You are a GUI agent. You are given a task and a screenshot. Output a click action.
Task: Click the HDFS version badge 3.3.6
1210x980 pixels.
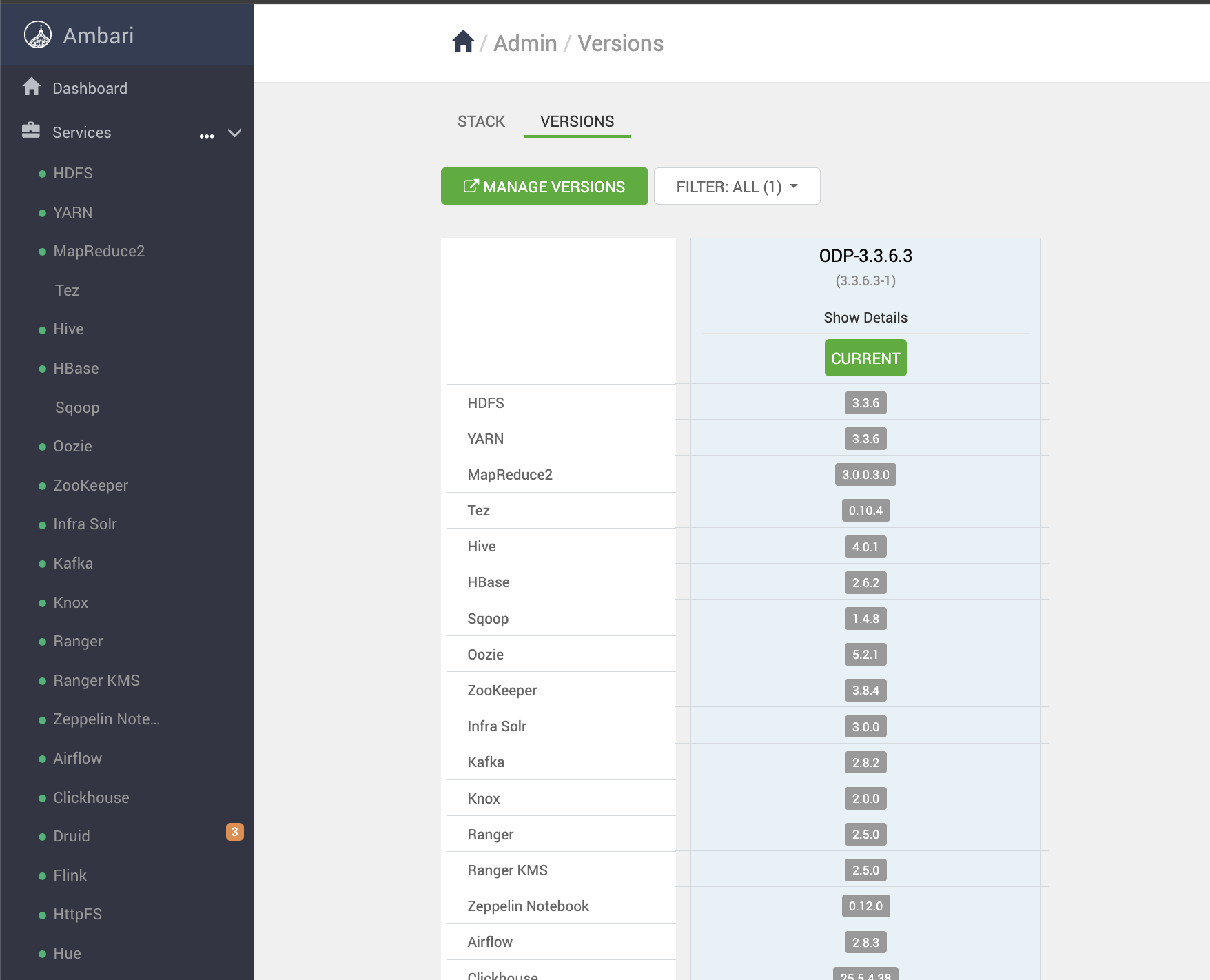(x=865, y=402)
